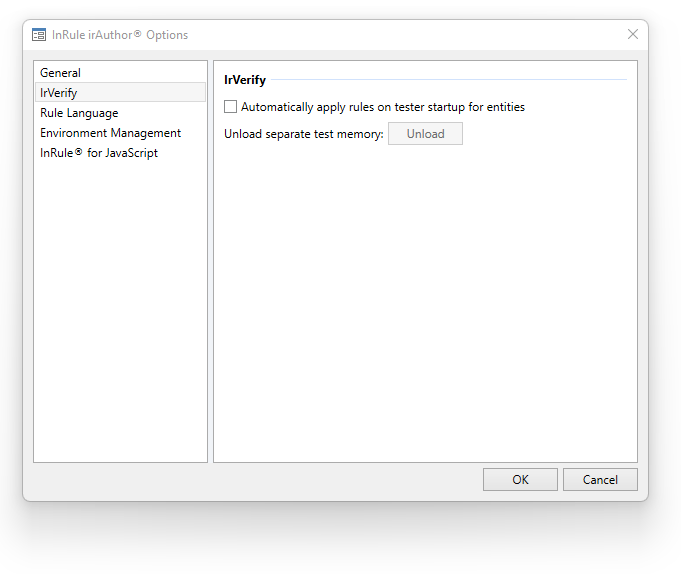Click the empty footer area left of OK
681x574 pixels.
click(250, 480)
